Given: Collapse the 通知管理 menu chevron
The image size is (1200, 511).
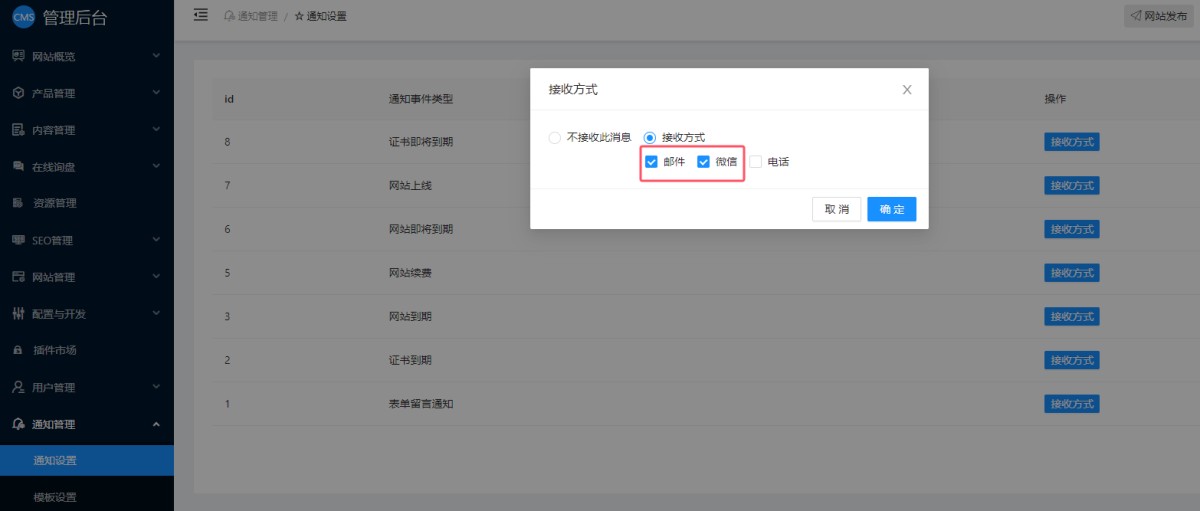Looking at the screenshot, I should (x=156, y=424).
